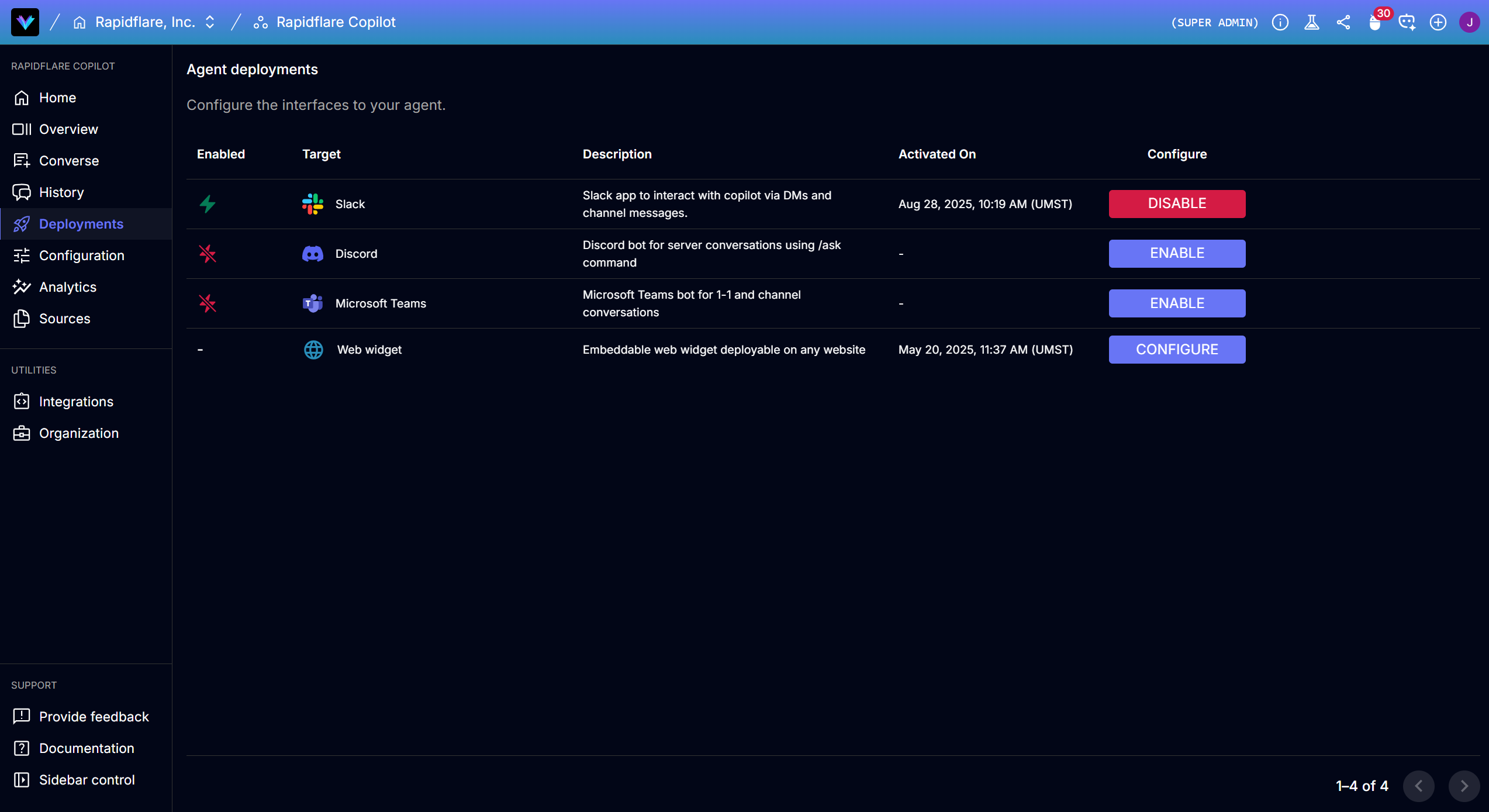Toggle the Sidebar control
Screen dimensions: 1489x812
tap(87, 780)
